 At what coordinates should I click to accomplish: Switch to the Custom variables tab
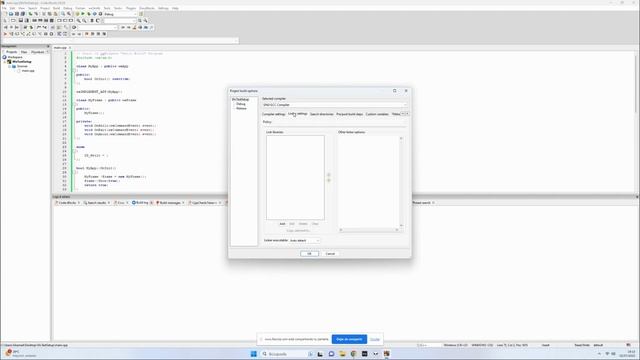tap(377, 114)
